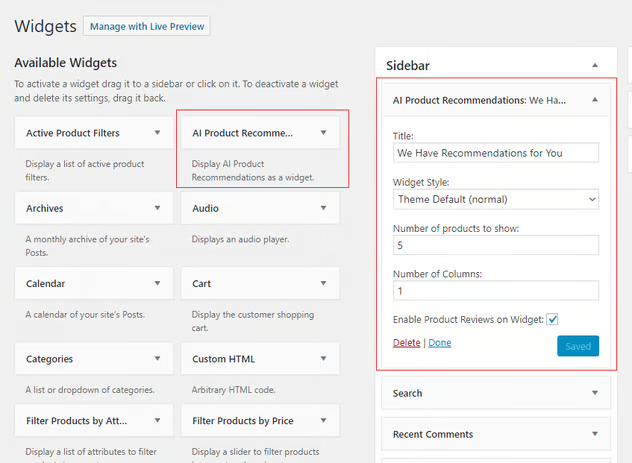
Task: Collapse the Sidebar panel
Action: (595, 65)
